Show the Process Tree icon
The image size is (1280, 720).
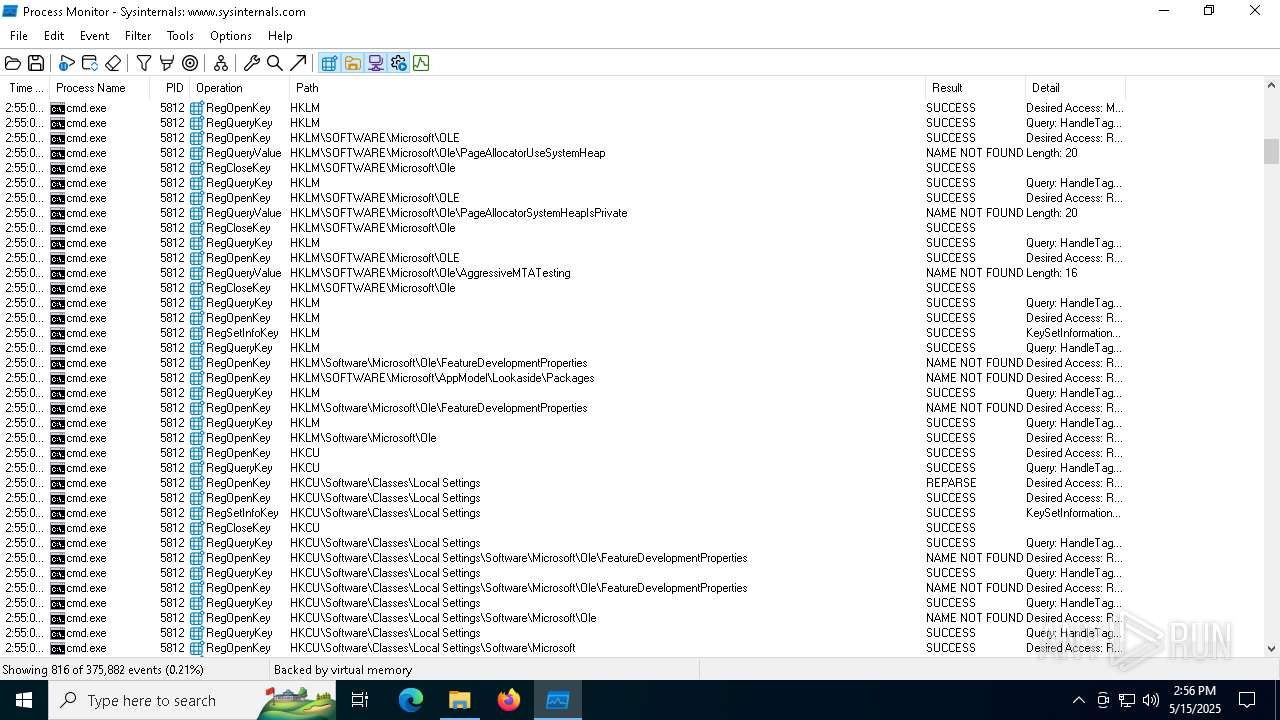(x=221, y=63)
